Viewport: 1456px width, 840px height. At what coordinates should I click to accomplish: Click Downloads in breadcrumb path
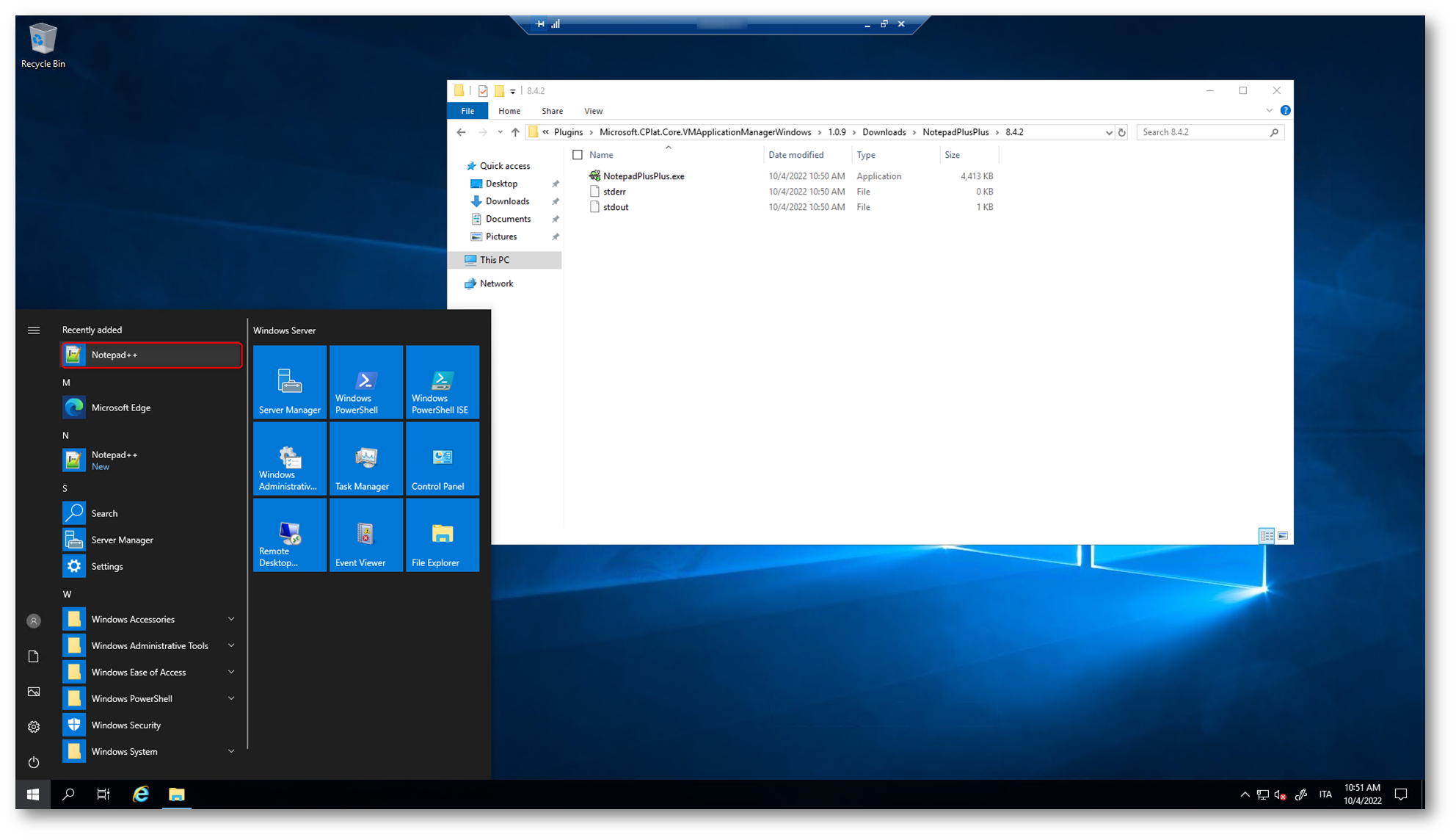(884, 132)
